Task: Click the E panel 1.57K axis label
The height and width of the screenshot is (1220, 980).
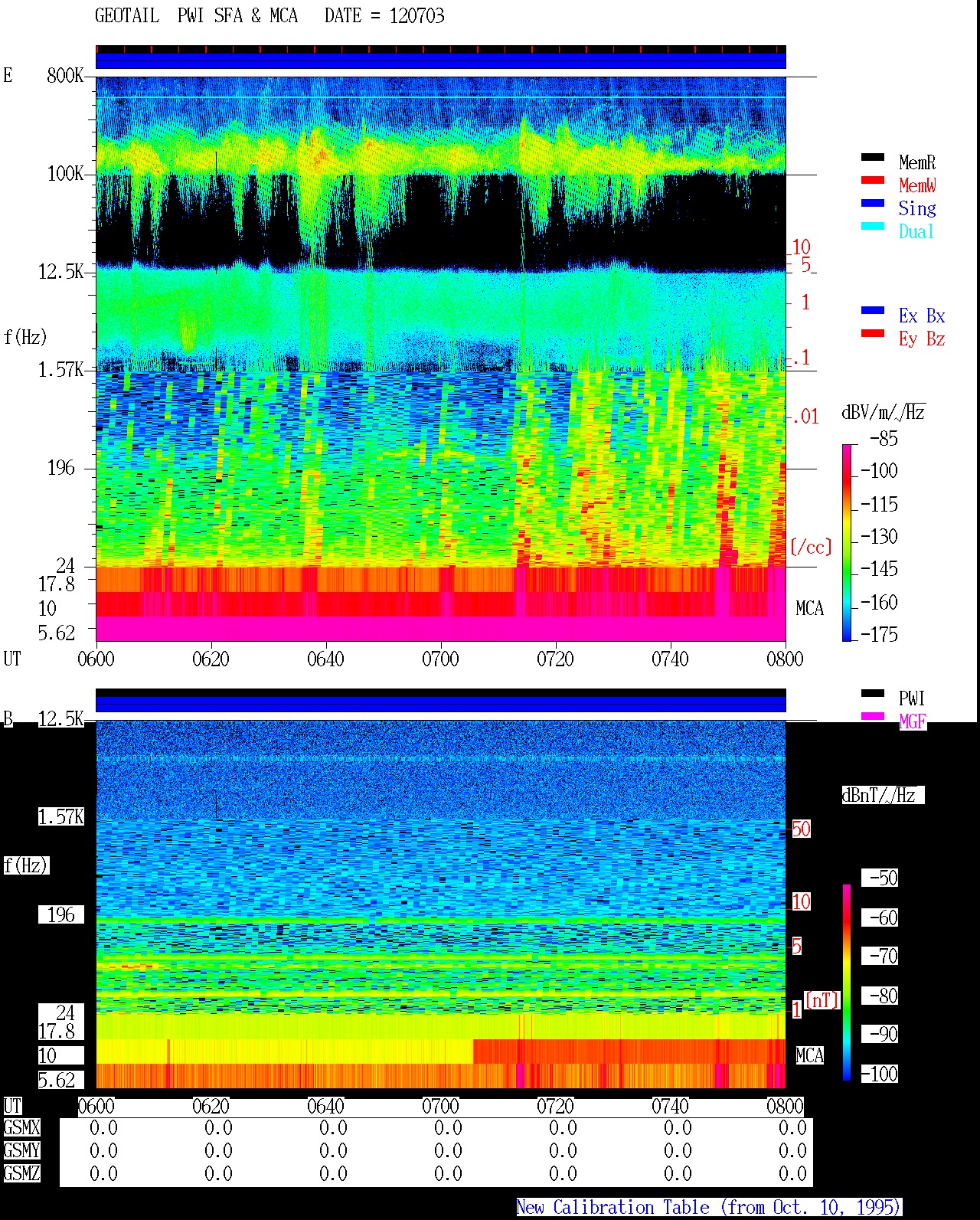Action: (x=61, y=369)
